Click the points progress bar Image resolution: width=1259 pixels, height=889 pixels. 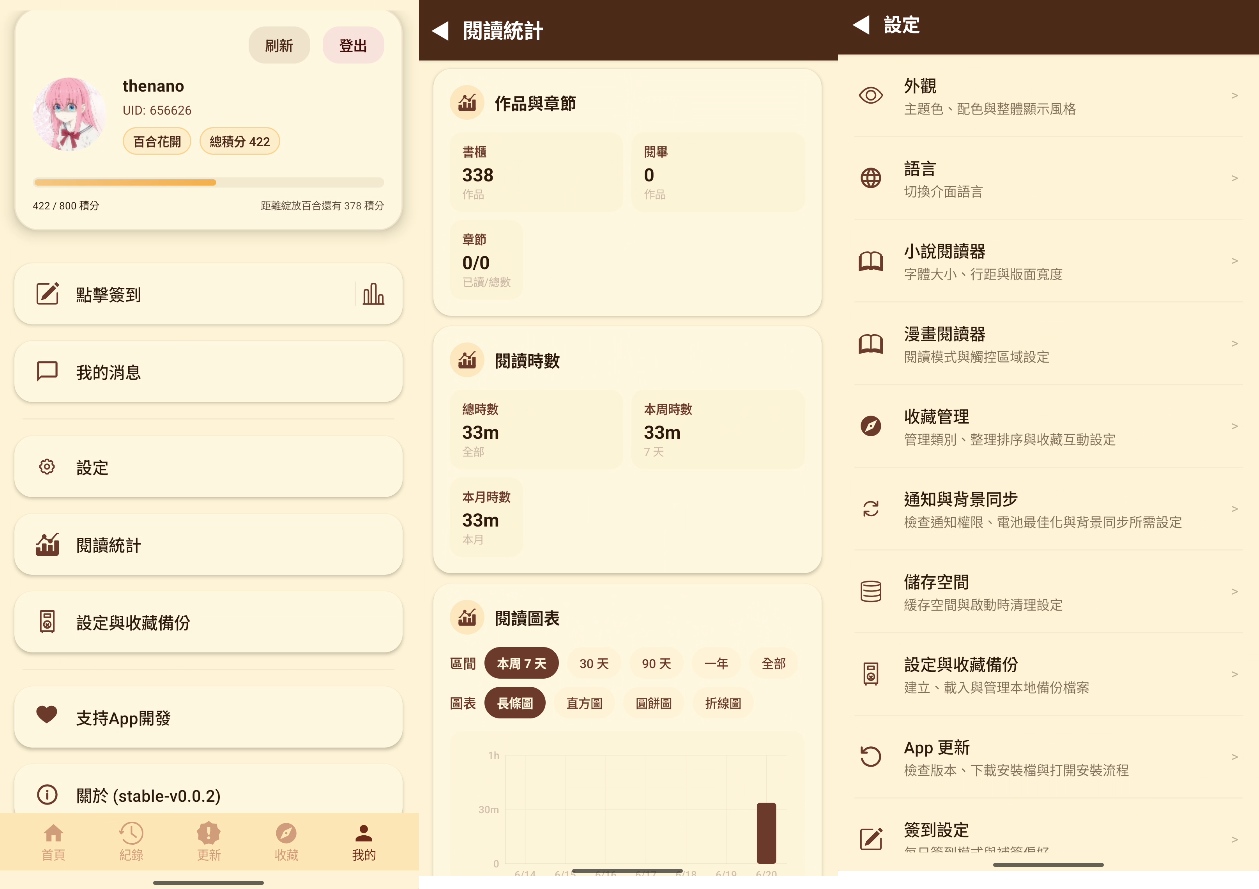pyautogui.click(x=208, y=182)
